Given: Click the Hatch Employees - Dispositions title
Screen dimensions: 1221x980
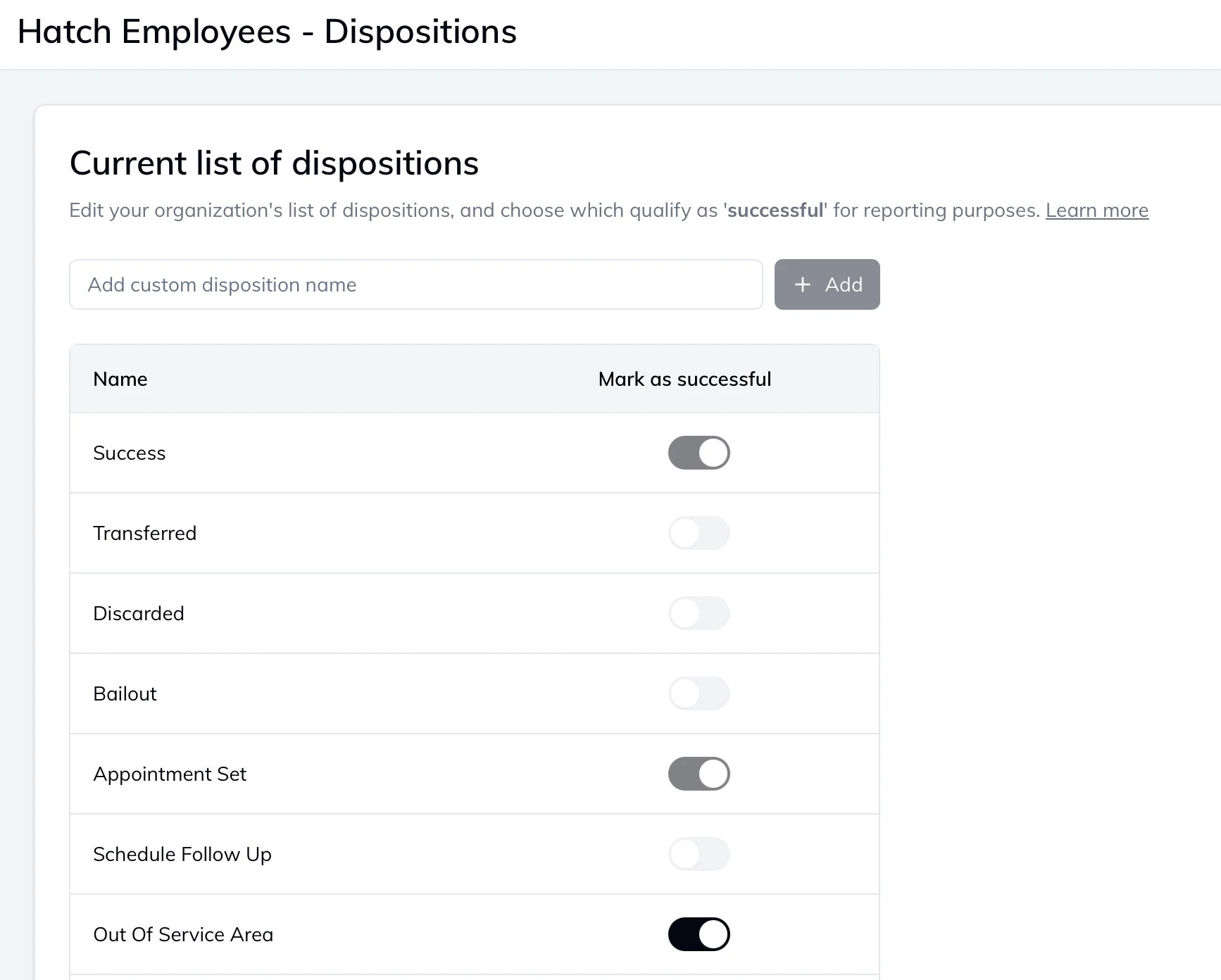Looking at the screenshot, I should click(267, 32).
